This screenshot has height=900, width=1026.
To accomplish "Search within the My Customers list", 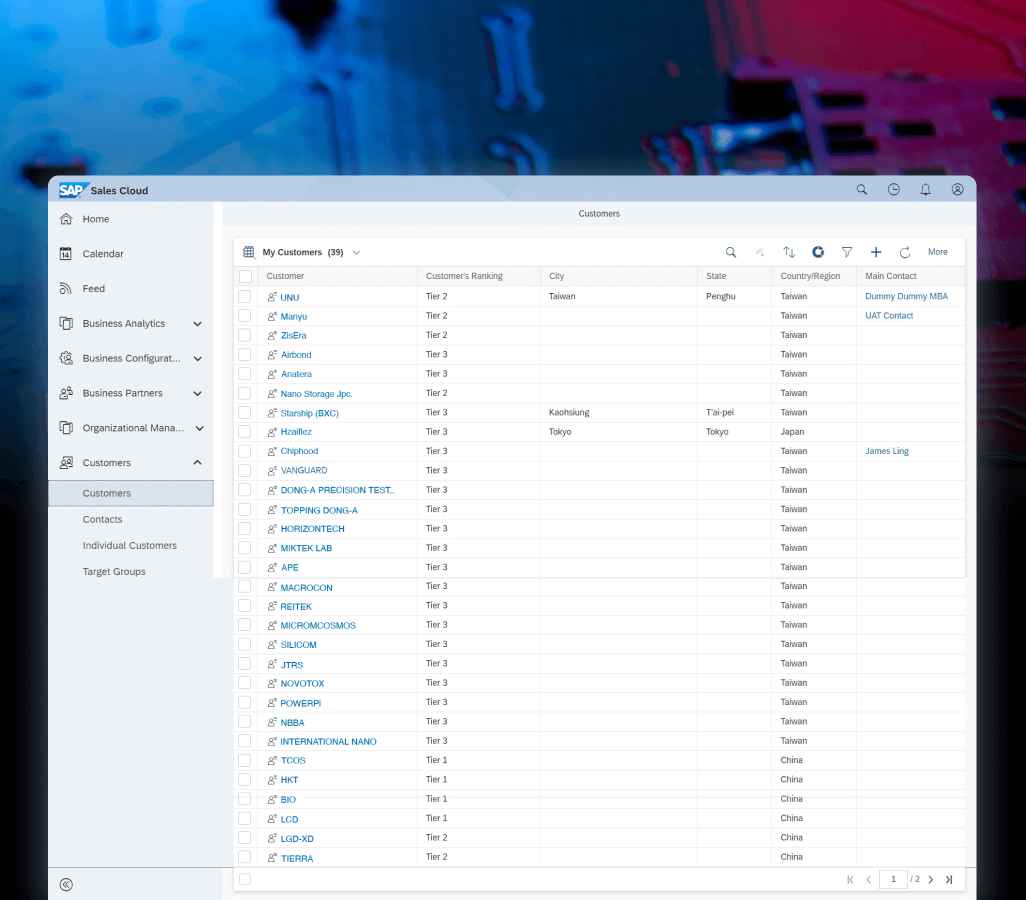I will [731, 252].
